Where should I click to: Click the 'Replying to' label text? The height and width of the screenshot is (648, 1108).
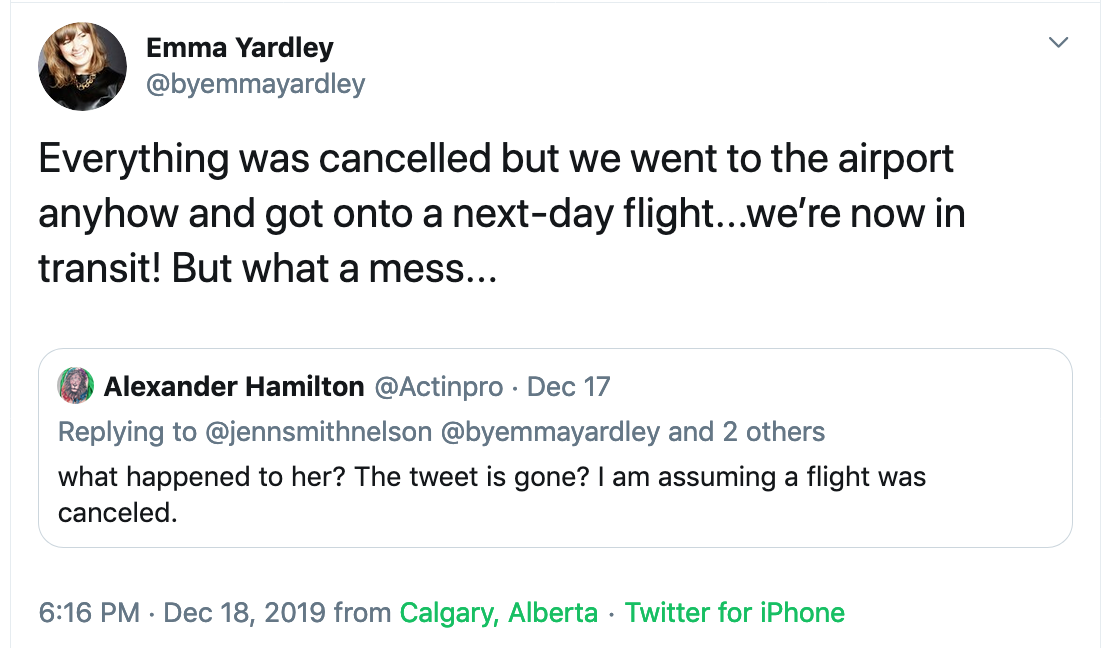tap(127, 432)
